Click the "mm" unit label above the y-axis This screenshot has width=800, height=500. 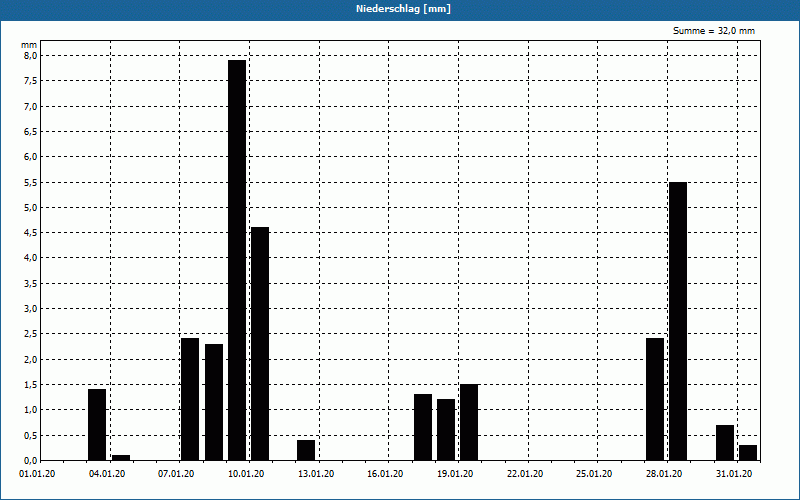(x=29, y=45)
